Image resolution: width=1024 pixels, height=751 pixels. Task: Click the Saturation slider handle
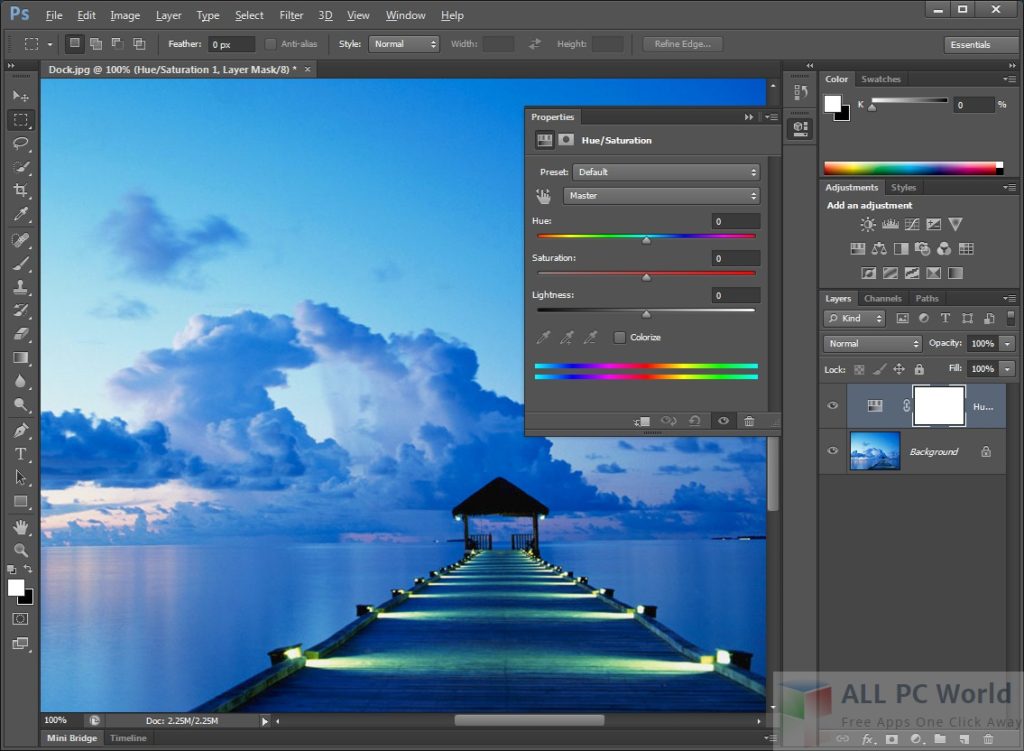646,278
